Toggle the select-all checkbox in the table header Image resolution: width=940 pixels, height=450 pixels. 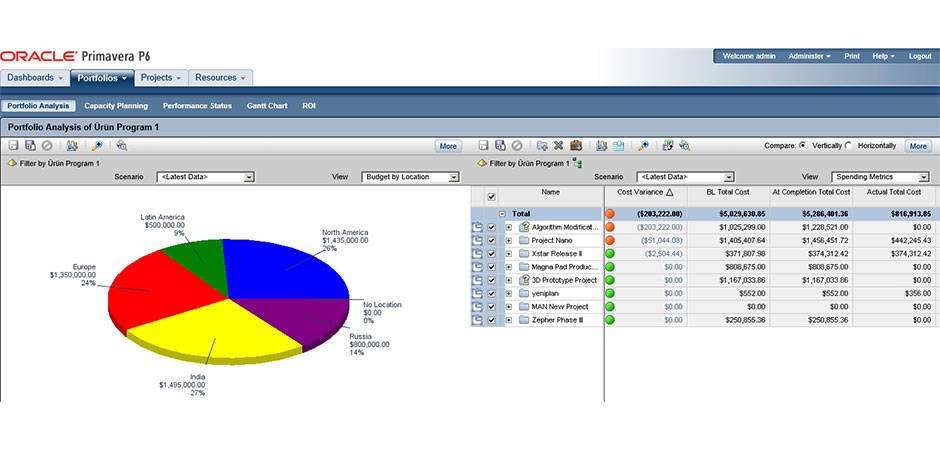click(x=492, y=197)
